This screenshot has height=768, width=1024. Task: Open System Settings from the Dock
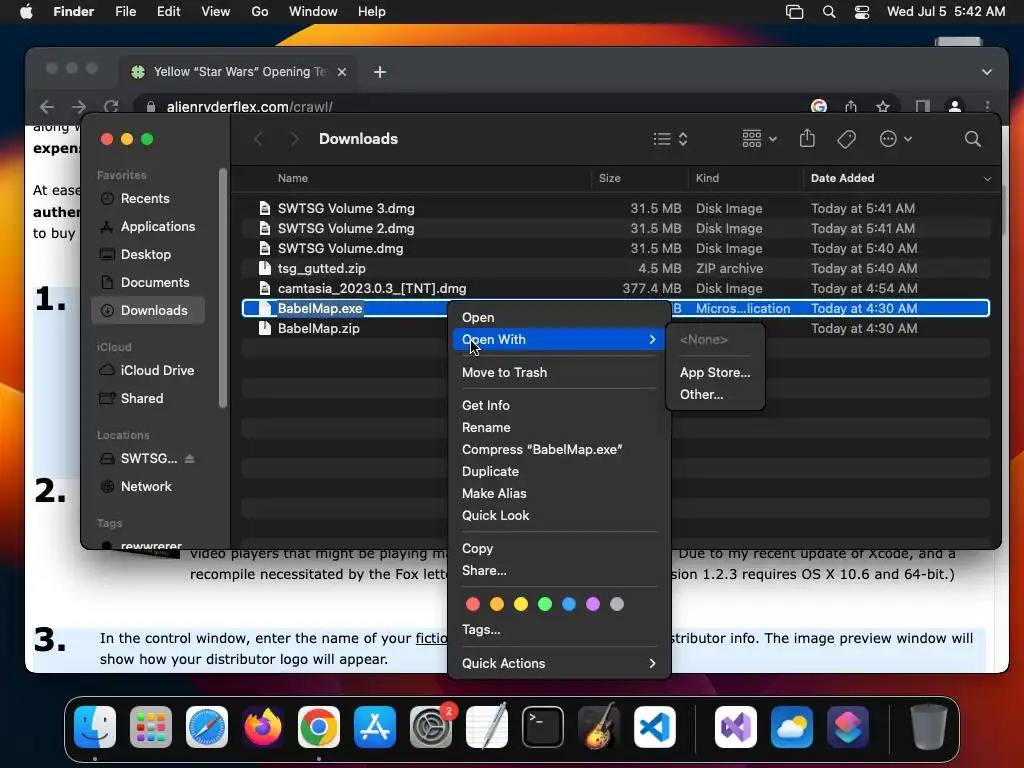[x=431, y=727]
